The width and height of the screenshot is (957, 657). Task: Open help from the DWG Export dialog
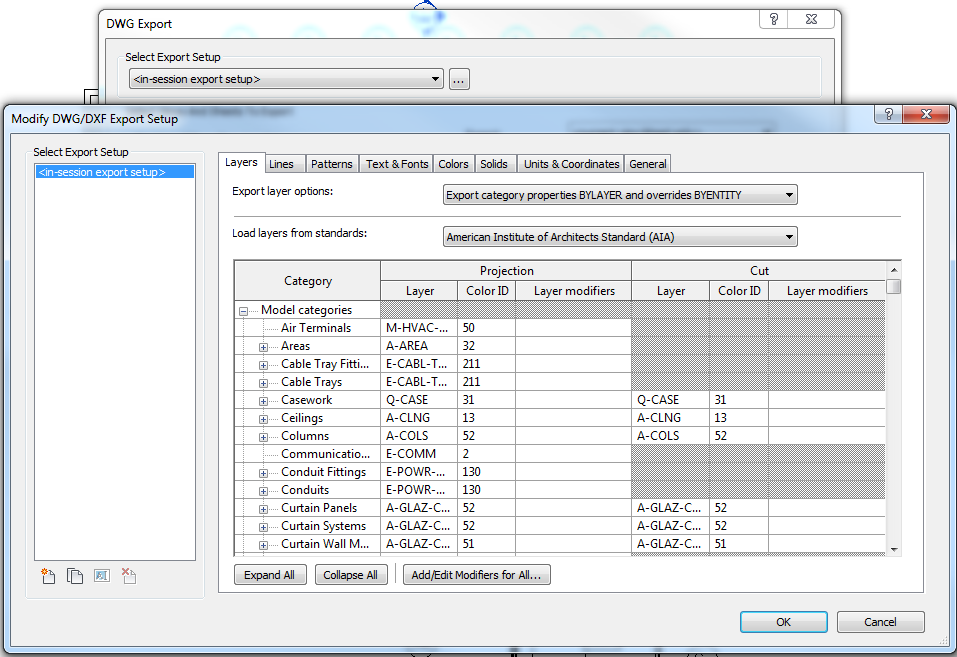click(x=772, y=19)
